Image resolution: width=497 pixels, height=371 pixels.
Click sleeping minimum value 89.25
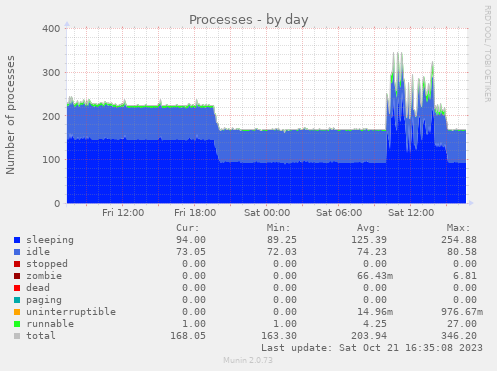(x=282, y=240)
